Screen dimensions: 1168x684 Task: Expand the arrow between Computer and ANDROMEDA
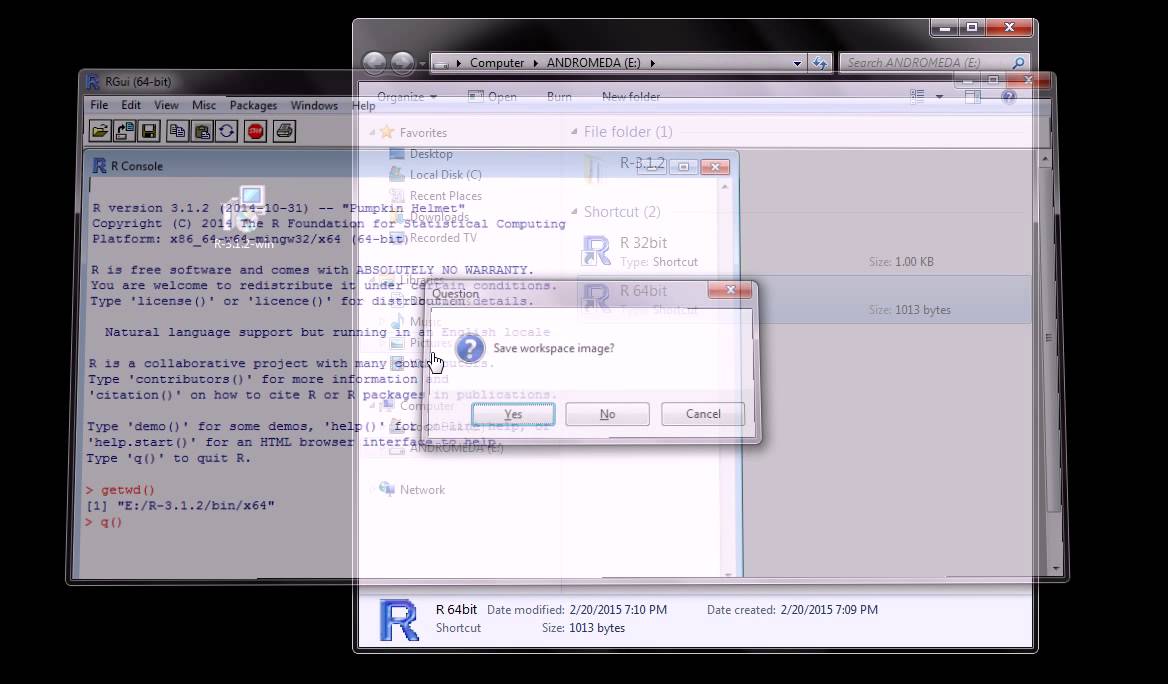(x=536, y=63)
